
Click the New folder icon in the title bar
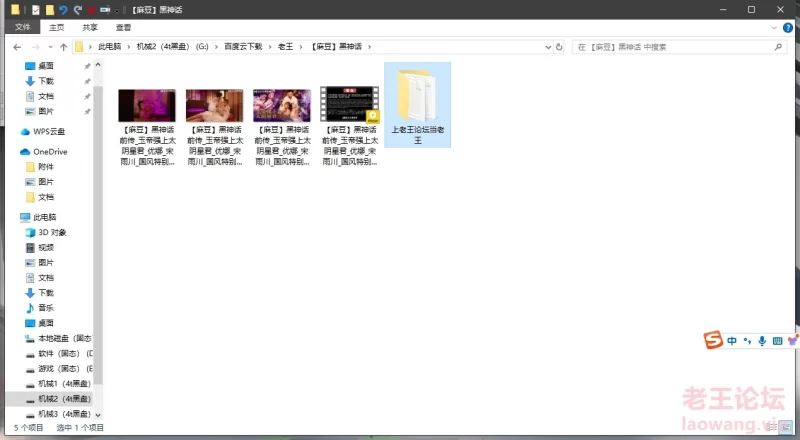(49, 10)
